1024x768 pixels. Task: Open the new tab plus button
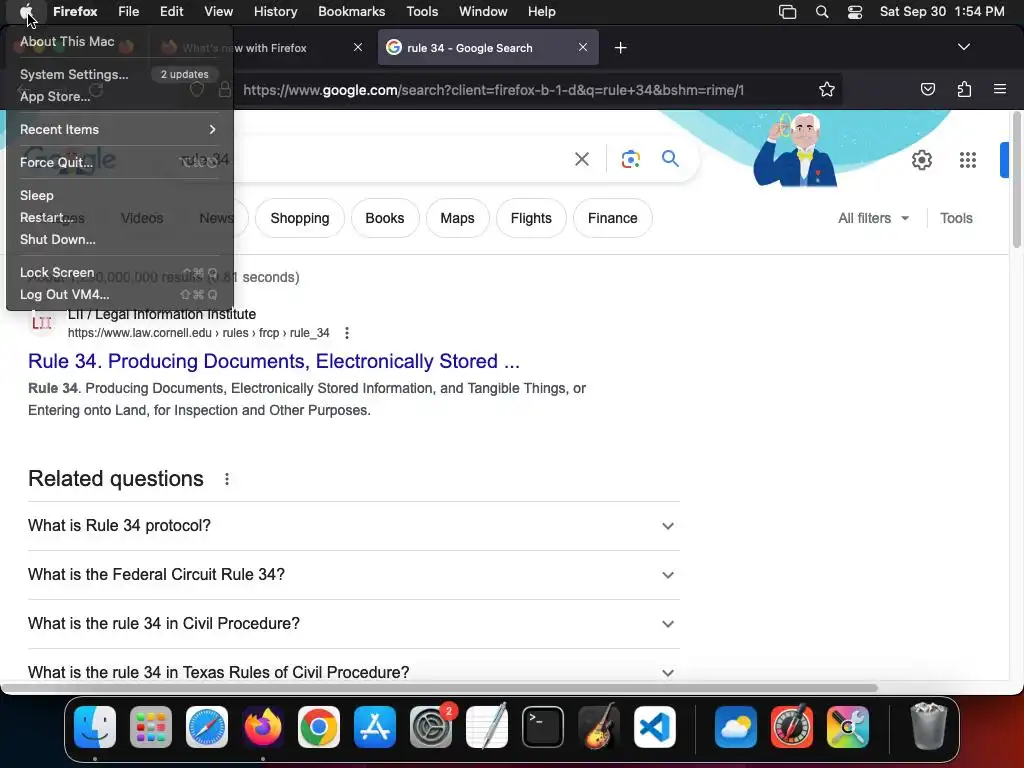pyautogui.click(x=620, y=48)
